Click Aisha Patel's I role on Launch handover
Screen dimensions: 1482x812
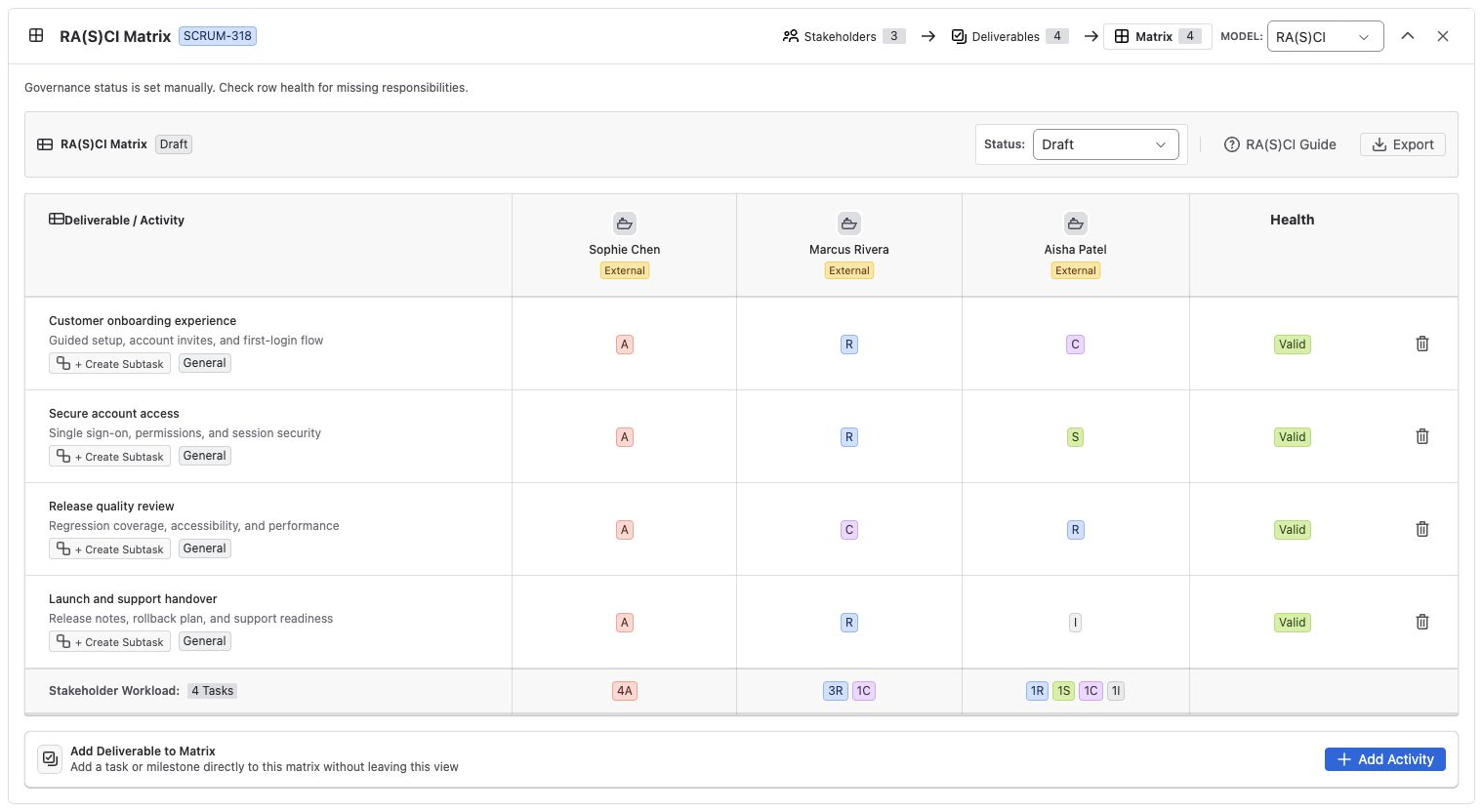1075,623
